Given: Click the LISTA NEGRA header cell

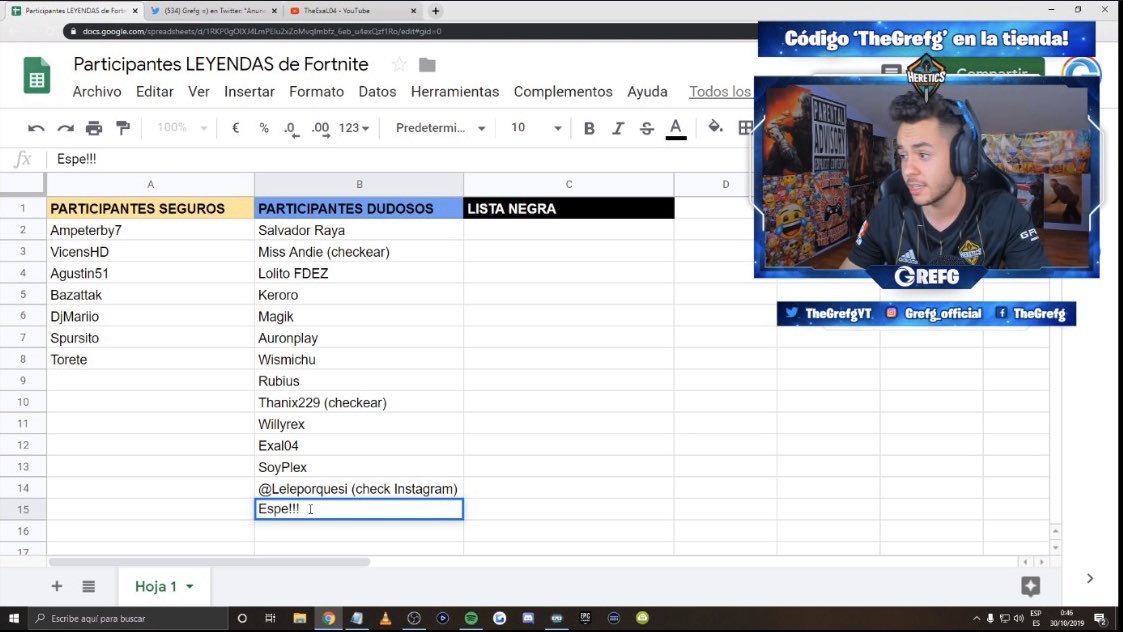Looking at the screenshot, I should click(569, 209).
